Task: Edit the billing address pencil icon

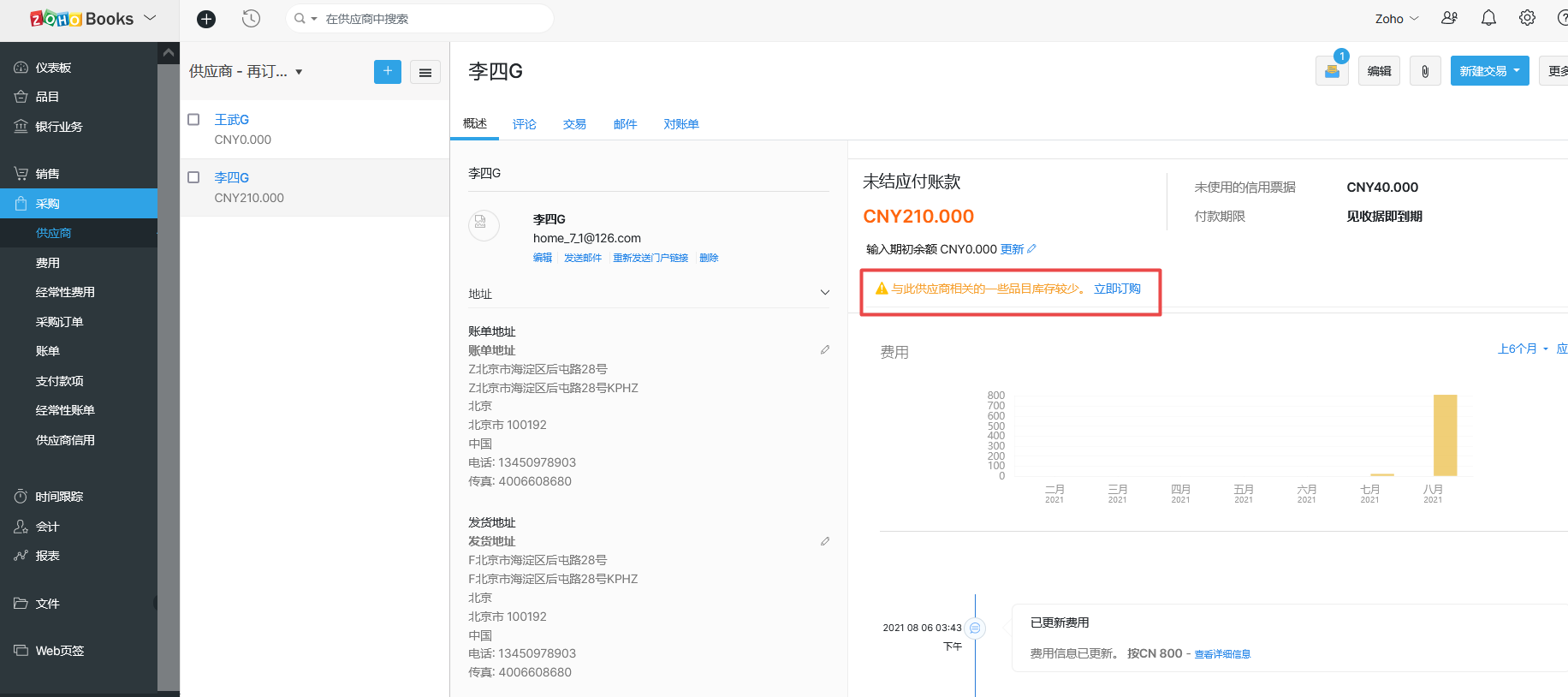Action: 825,350
